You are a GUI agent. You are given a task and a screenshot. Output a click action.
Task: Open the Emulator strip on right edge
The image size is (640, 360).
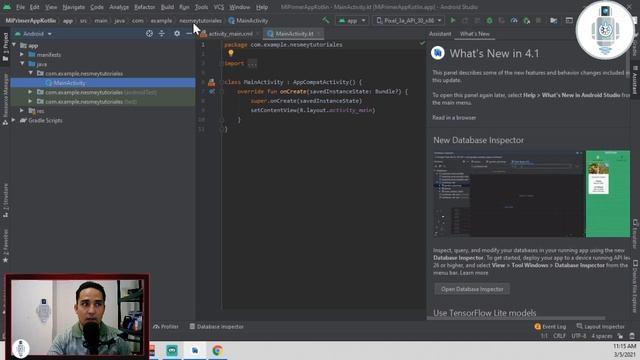(636, 233)
